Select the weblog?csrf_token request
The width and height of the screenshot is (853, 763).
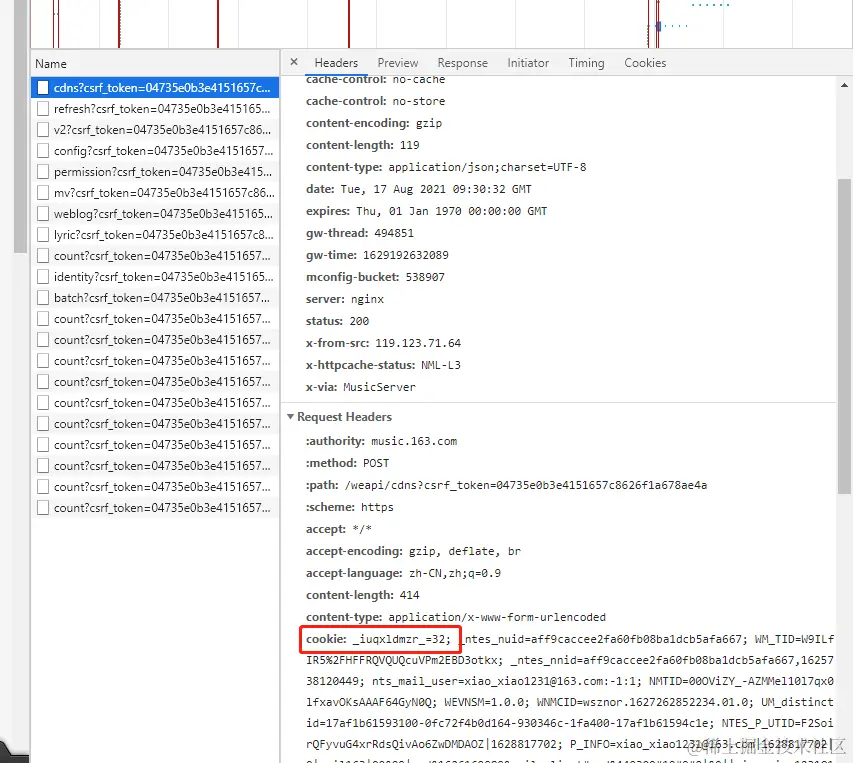point(155,214)
